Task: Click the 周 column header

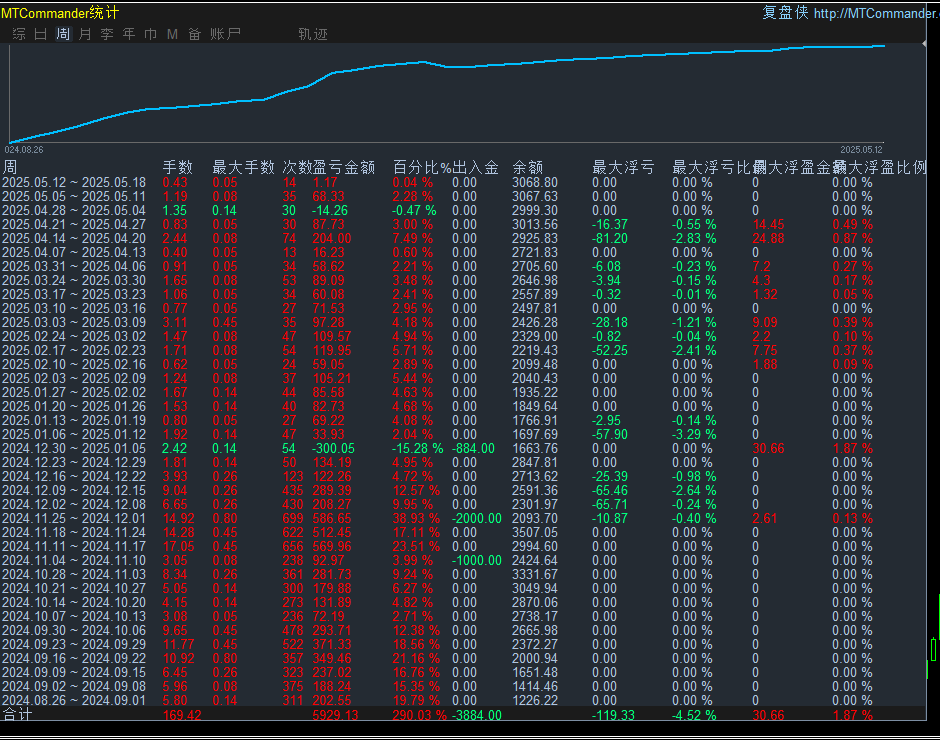Action: pos(10,167)
